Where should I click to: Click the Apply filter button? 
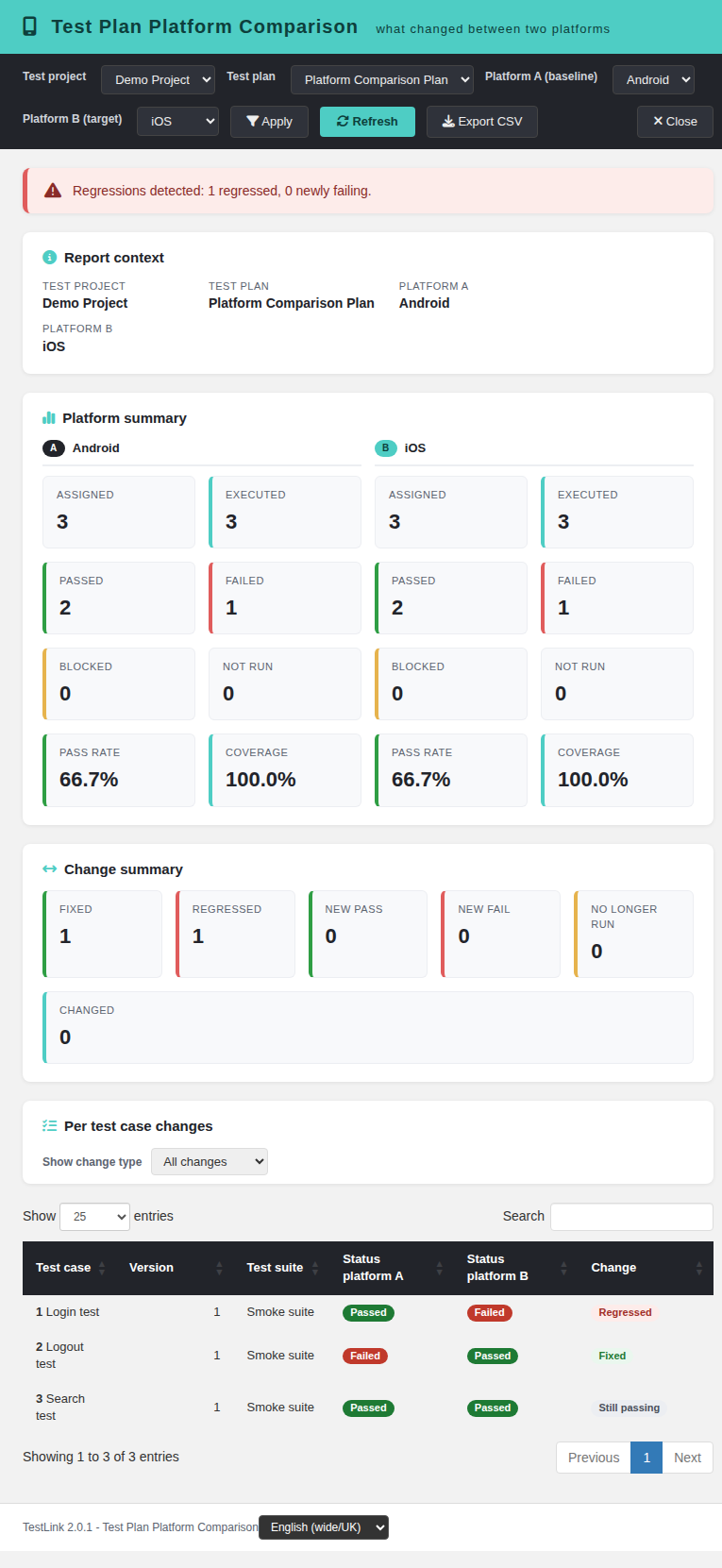click(x=269, y=122)
